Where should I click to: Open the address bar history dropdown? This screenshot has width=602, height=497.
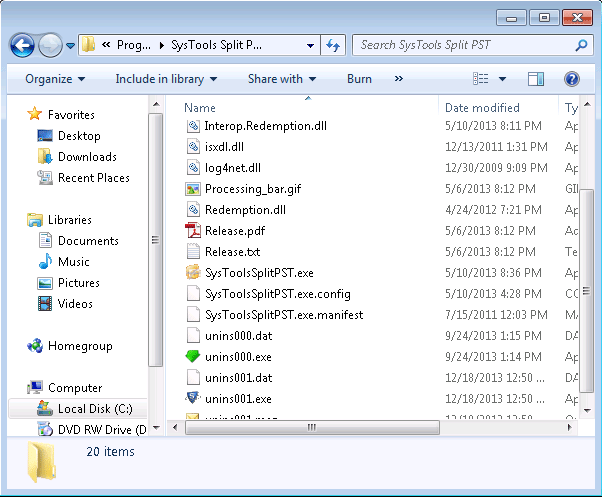click(310, 46)
